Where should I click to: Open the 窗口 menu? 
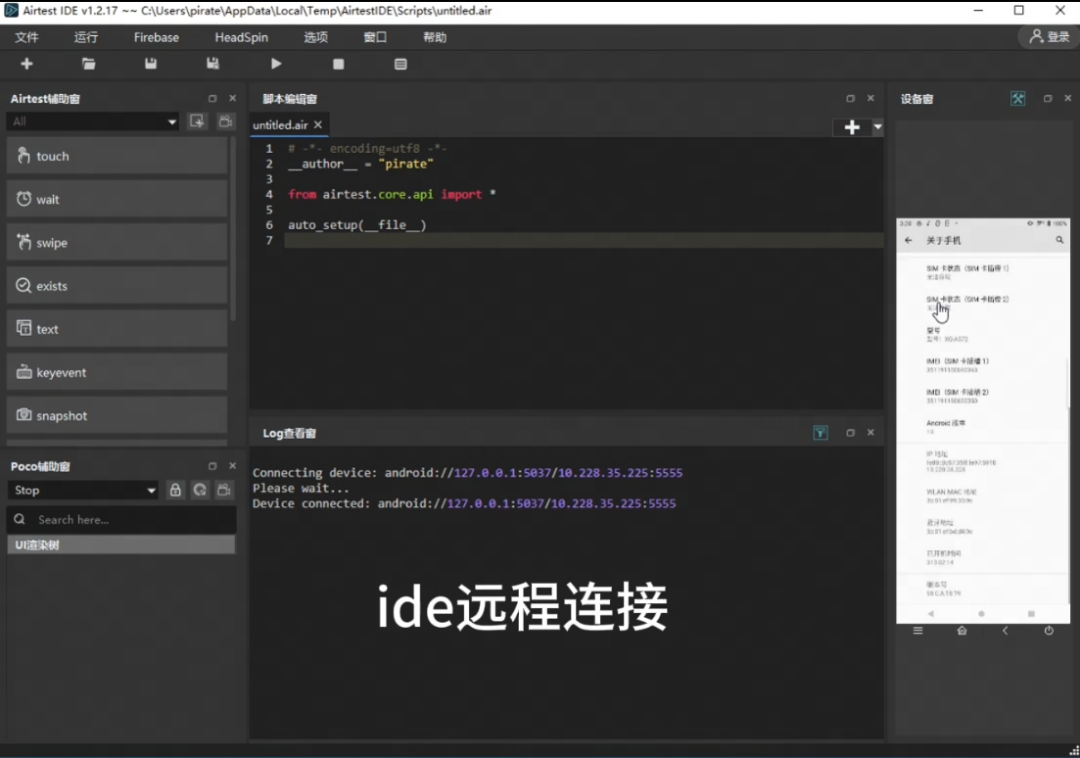375,37
